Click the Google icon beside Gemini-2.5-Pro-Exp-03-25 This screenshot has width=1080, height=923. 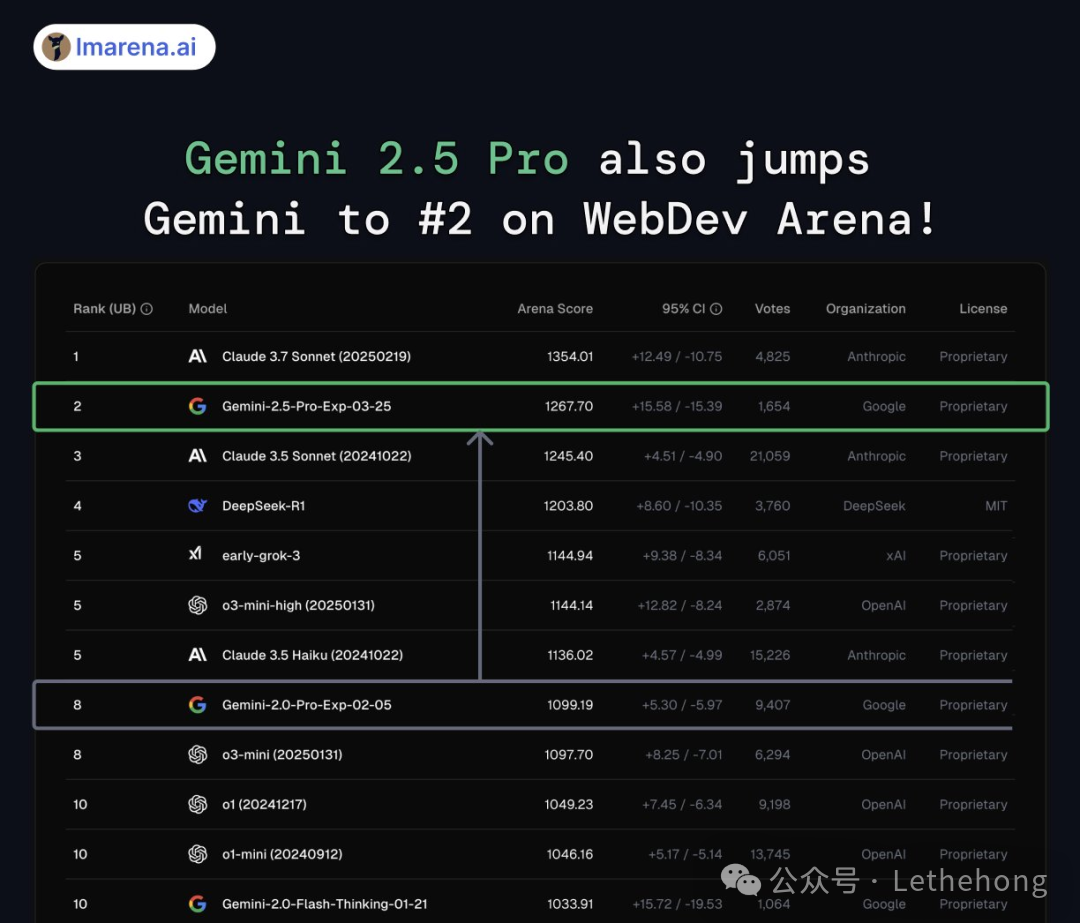198,406
